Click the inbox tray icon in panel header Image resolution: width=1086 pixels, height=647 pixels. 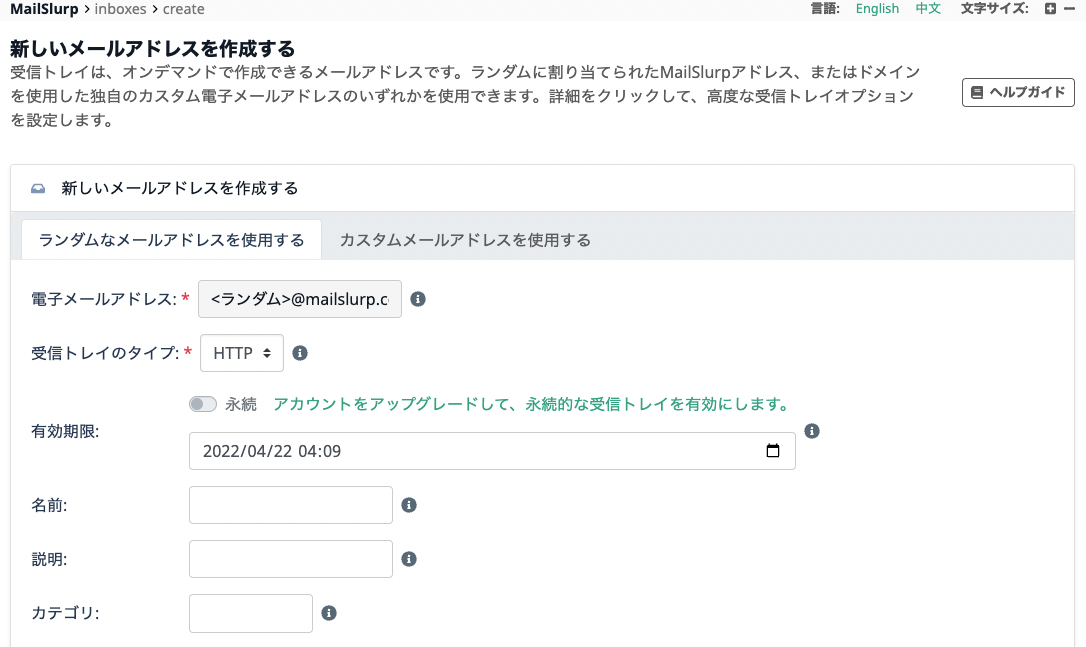[38, 188]
